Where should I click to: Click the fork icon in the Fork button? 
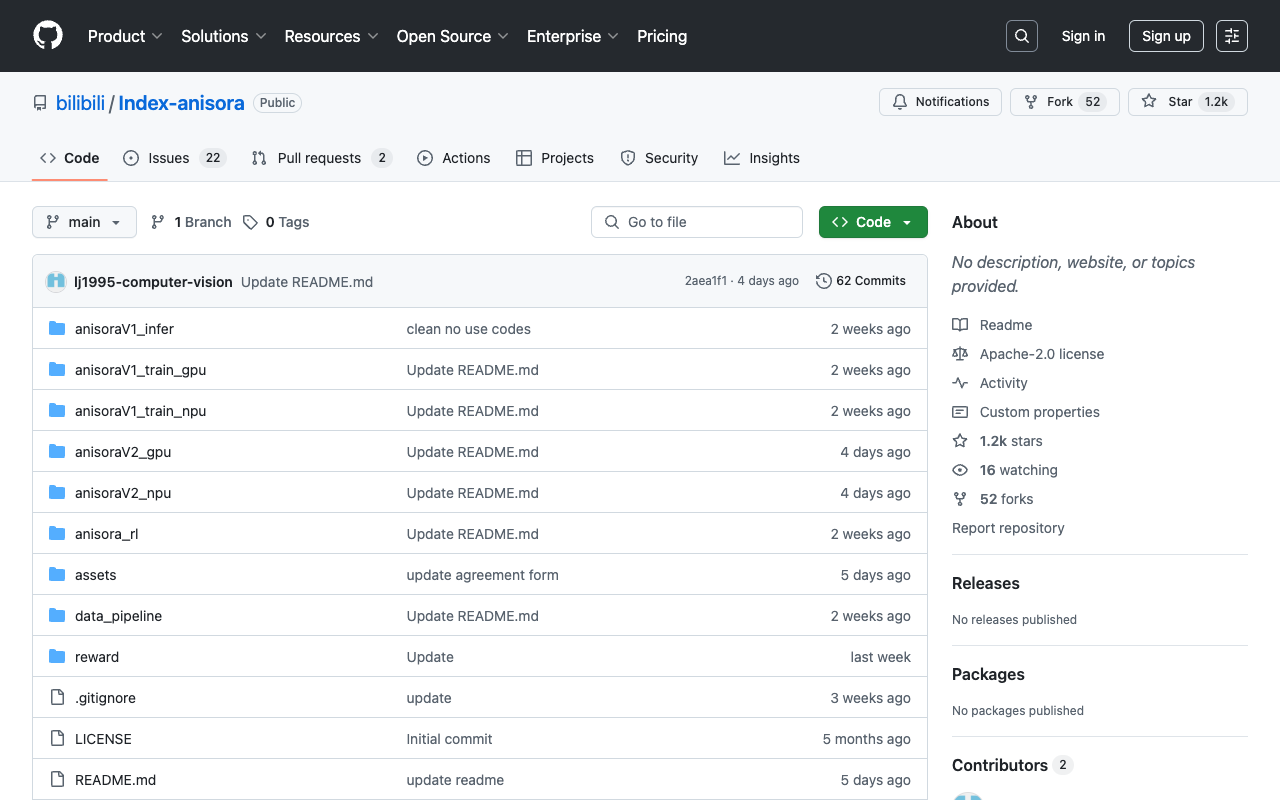pyautogui.click(x=1031, y=102)
